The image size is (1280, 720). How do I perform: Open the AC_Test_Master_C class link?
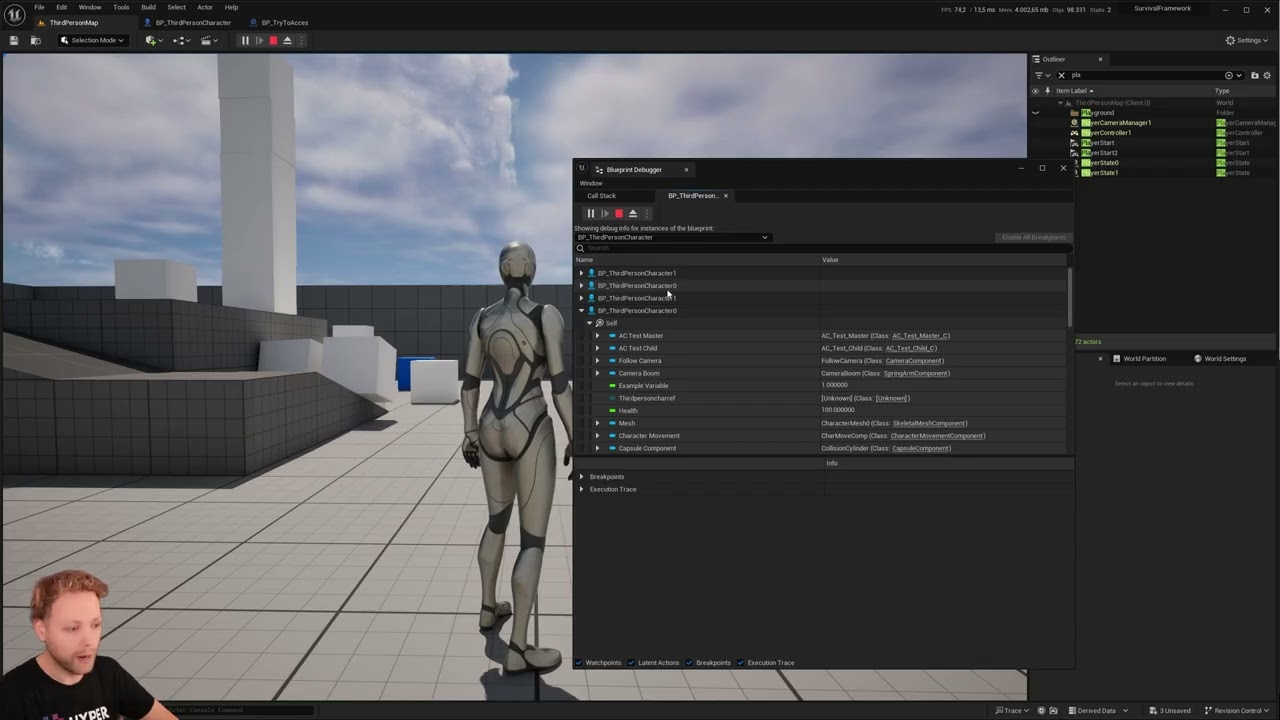[920, 336]
